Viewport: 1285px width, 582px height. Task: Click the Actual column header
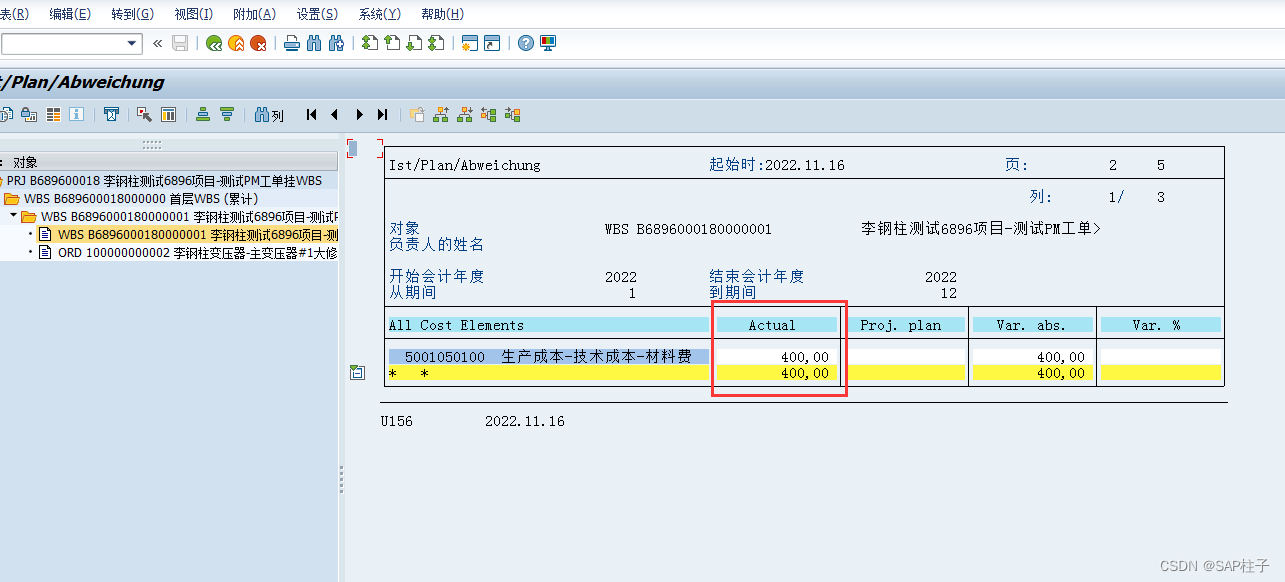776,325
